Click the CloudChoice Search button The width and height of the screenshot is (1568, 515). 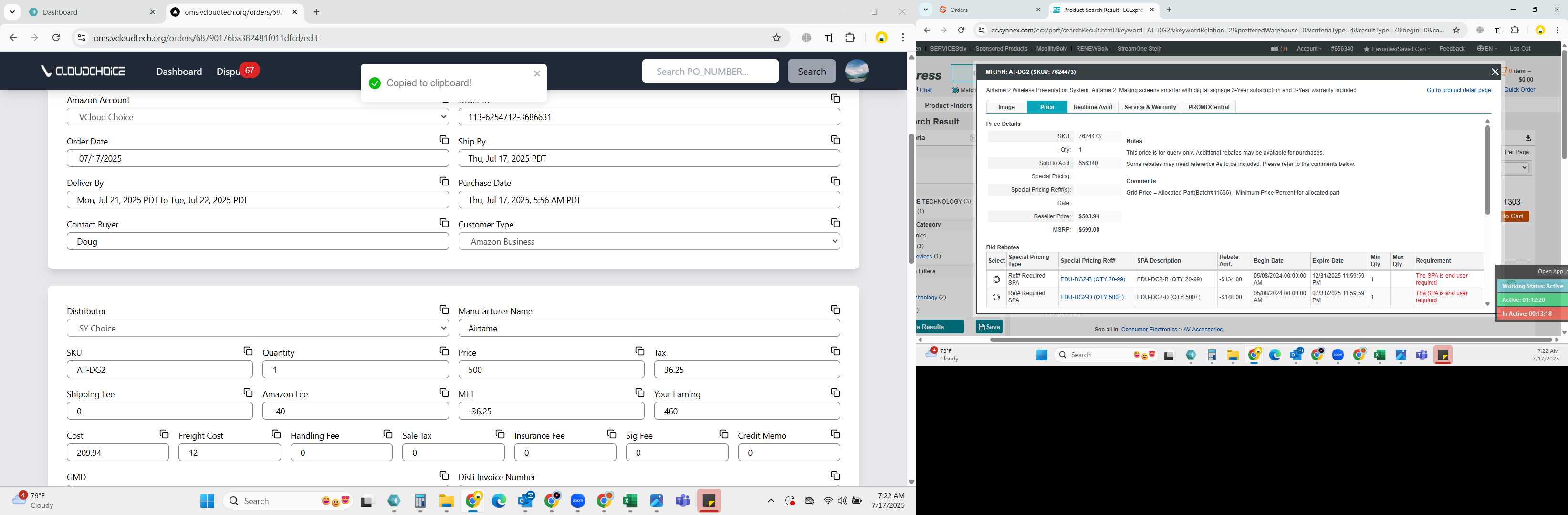click(x=811, y=71)
